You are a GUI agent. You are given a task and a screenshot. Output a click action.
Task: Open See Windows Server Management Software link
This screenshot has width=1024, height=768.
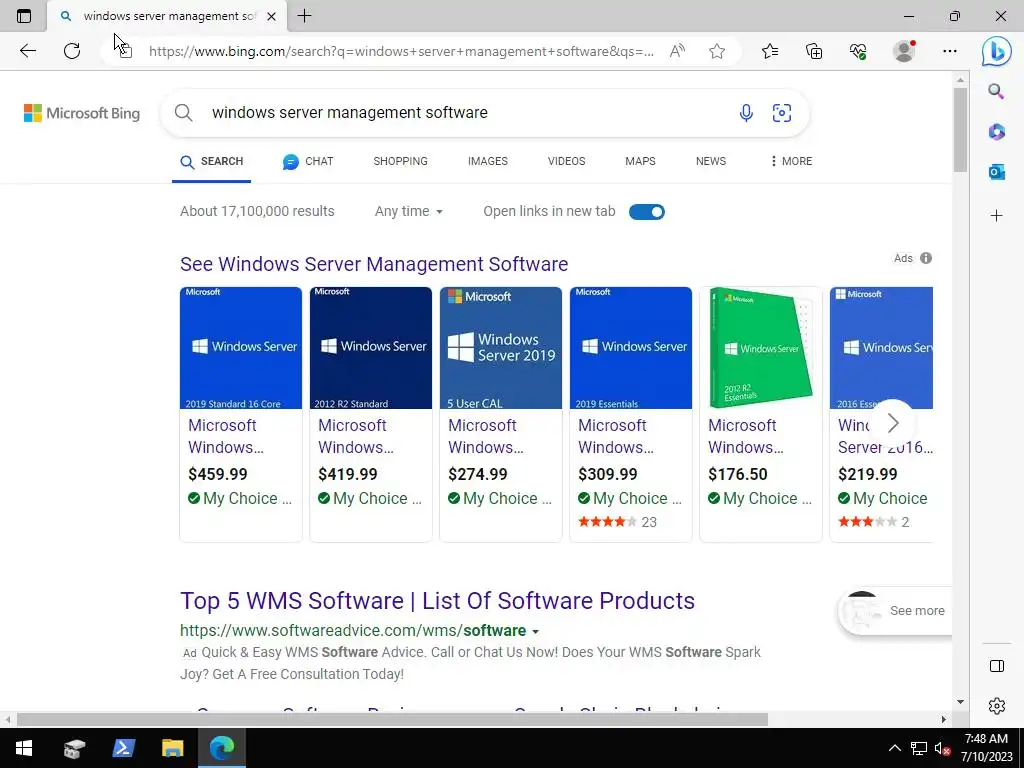pyautogui.click(x=374, y=264)
